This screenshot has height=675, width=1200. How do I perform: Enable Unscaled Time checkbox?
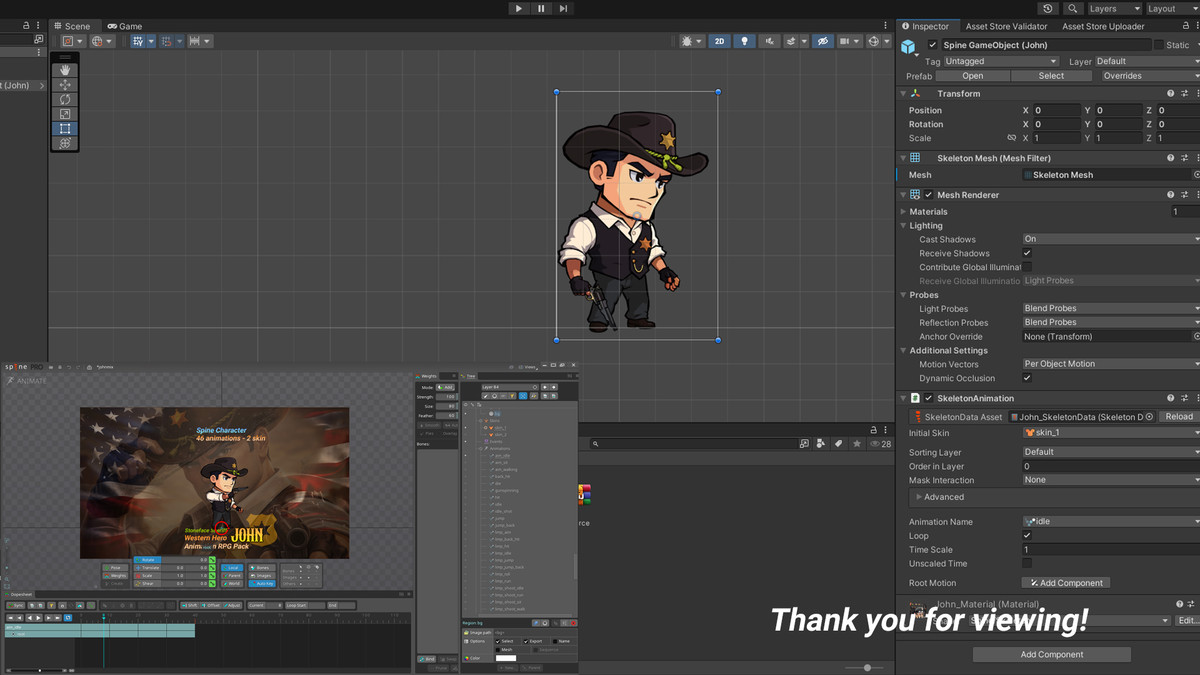point(1027,564)
